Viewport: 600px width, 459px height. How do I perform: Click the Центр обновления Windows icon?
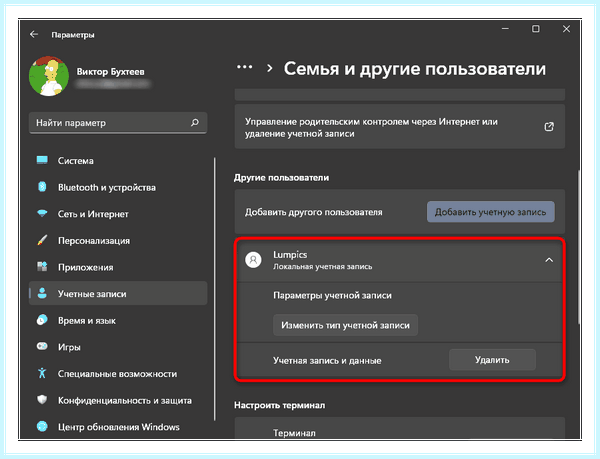(x=42, y=426)
